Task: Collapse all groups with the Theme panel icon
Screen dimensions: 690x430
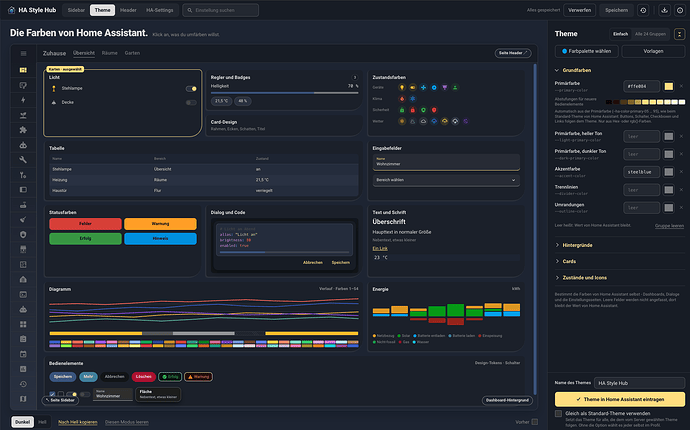Action: click(x=679, y=34)
